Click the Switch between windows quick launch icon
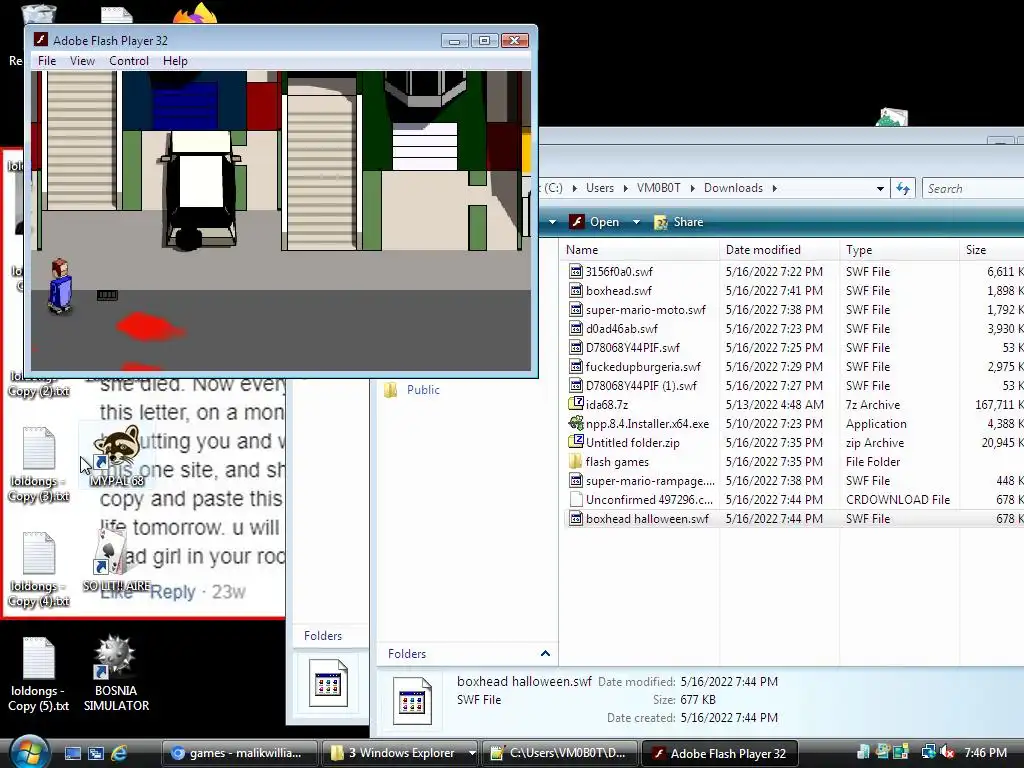Screen dimensions: 1024x768 tap(96, 753)
